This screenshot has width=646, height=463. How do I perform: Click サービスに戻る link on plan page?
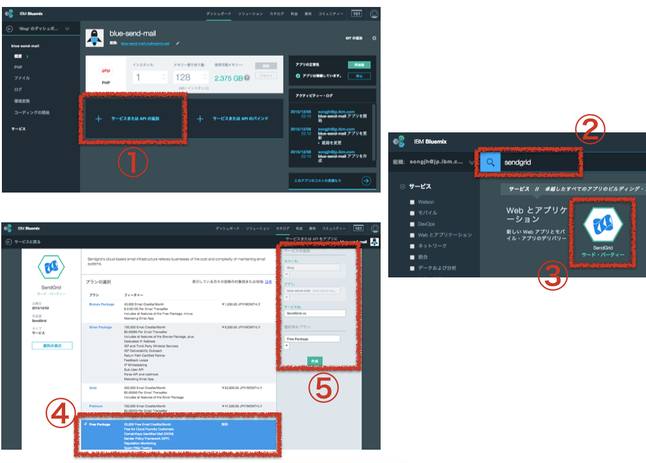point(27,242)
